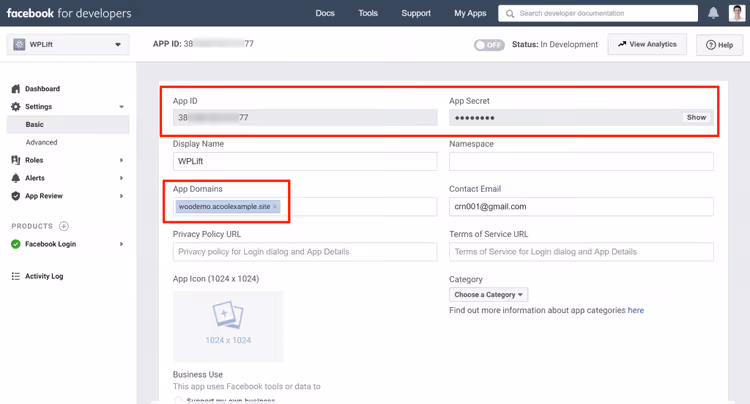The image size is (750, 404).
Task: Click the facebook for developers logo
Action: pos(69,13)
